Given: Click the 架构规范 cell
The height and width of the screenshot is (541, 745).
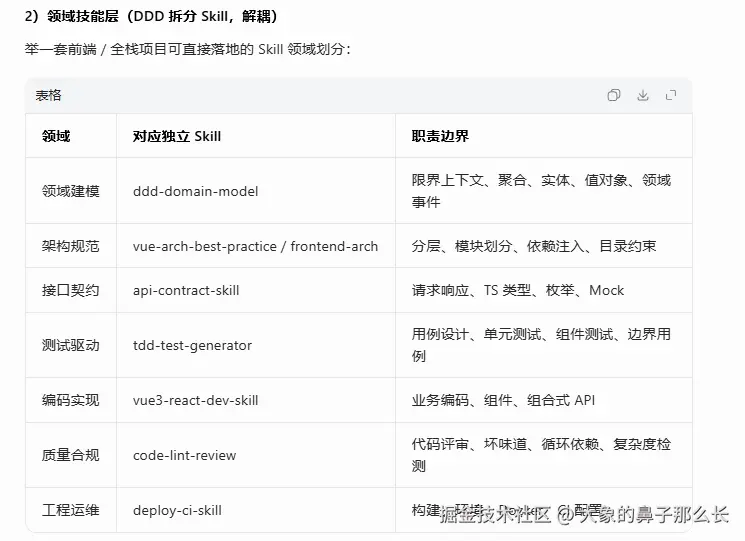Looking at the screenshot, I should tap(71, 246).
